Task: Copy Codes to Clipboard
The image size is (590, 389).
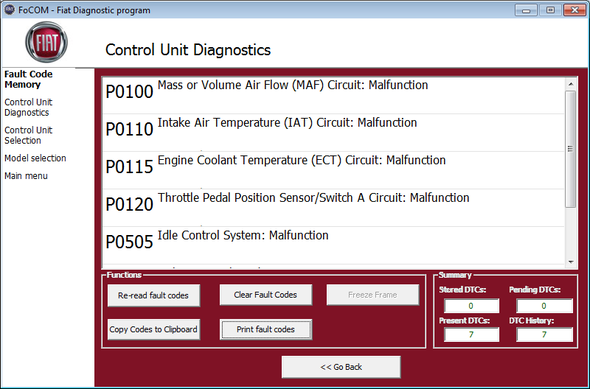Action: click(154, 329)
